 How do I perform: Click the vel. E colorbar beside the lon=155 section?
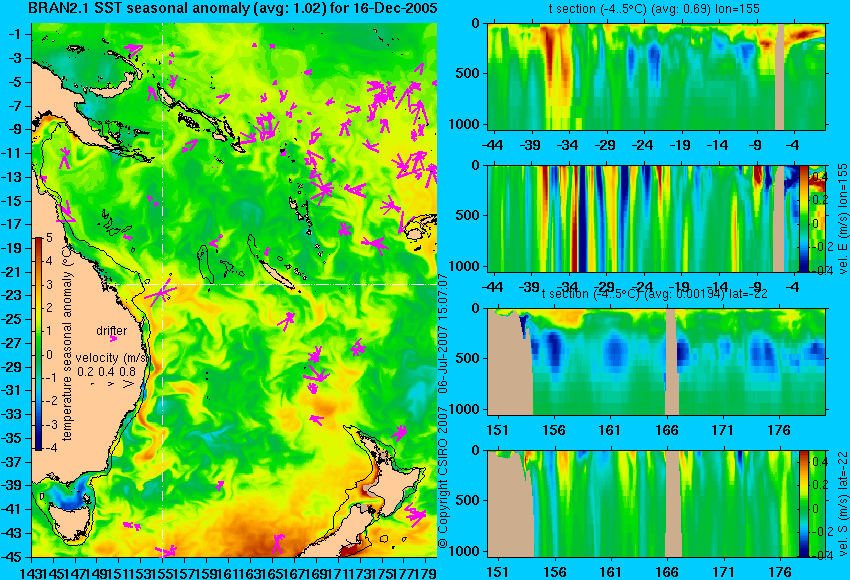click(804, 218)
